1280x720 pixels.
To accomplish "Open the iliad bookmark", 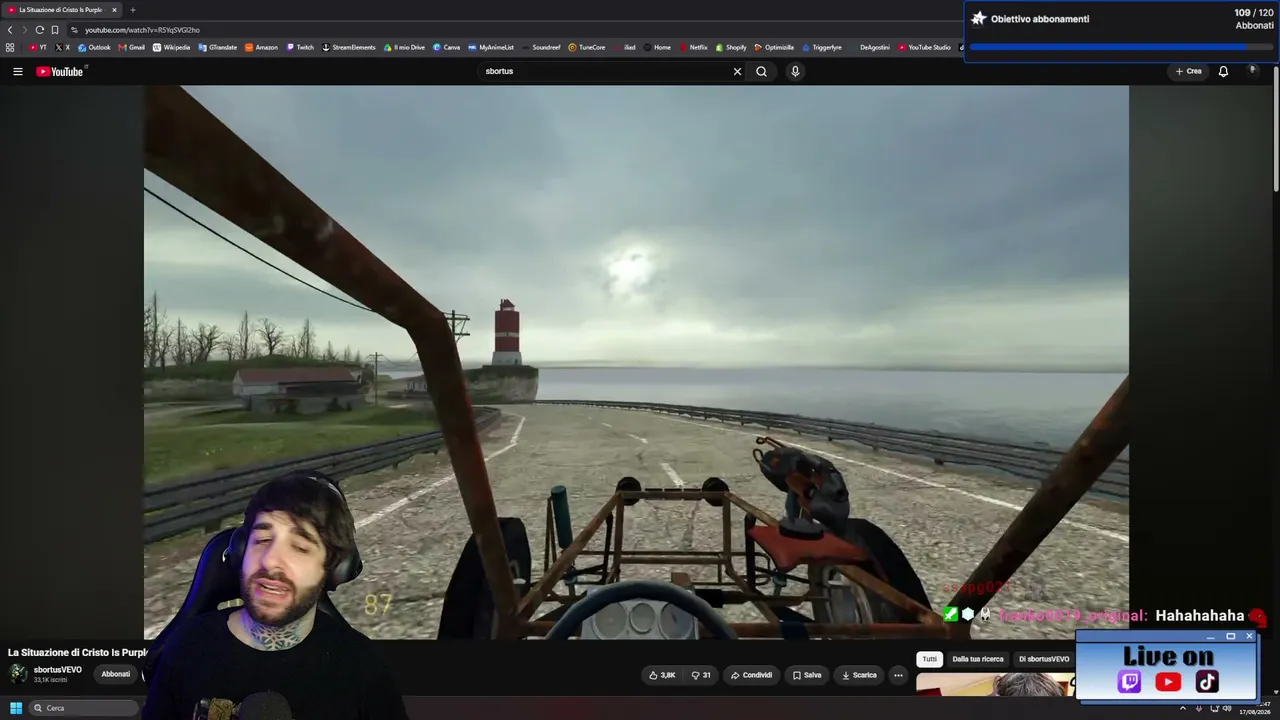I will click(x=625, y=47).
